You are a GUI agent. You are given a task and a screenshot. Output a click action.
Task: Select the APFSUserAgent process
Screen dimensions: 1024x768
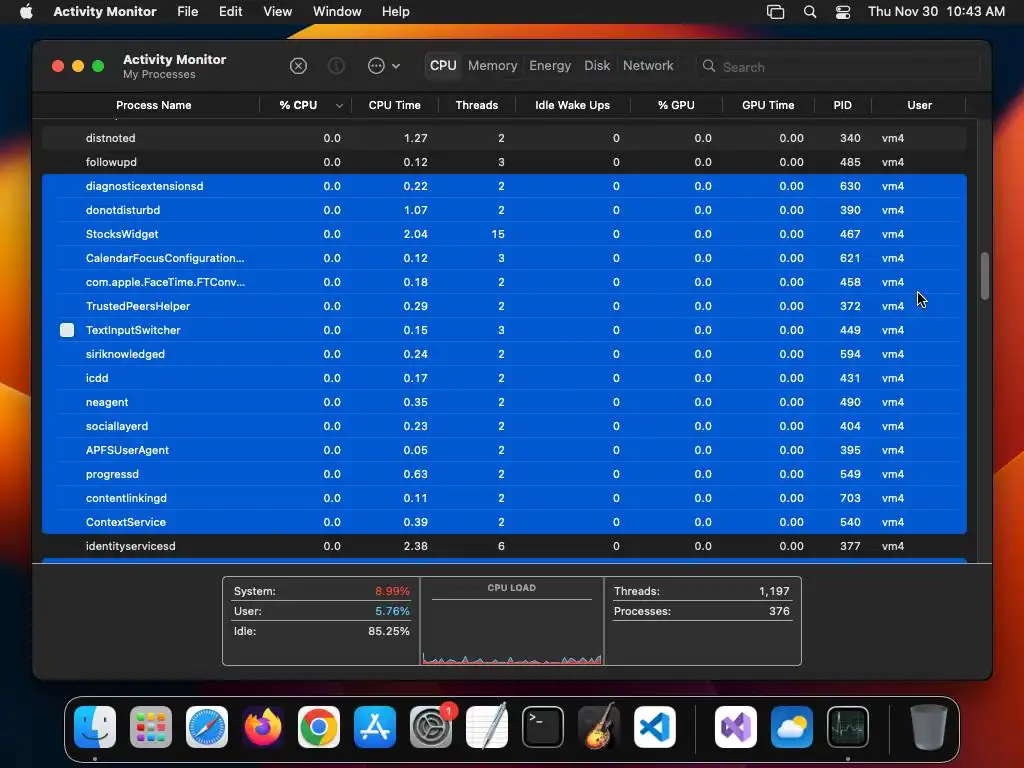click(x=504, y=450)
